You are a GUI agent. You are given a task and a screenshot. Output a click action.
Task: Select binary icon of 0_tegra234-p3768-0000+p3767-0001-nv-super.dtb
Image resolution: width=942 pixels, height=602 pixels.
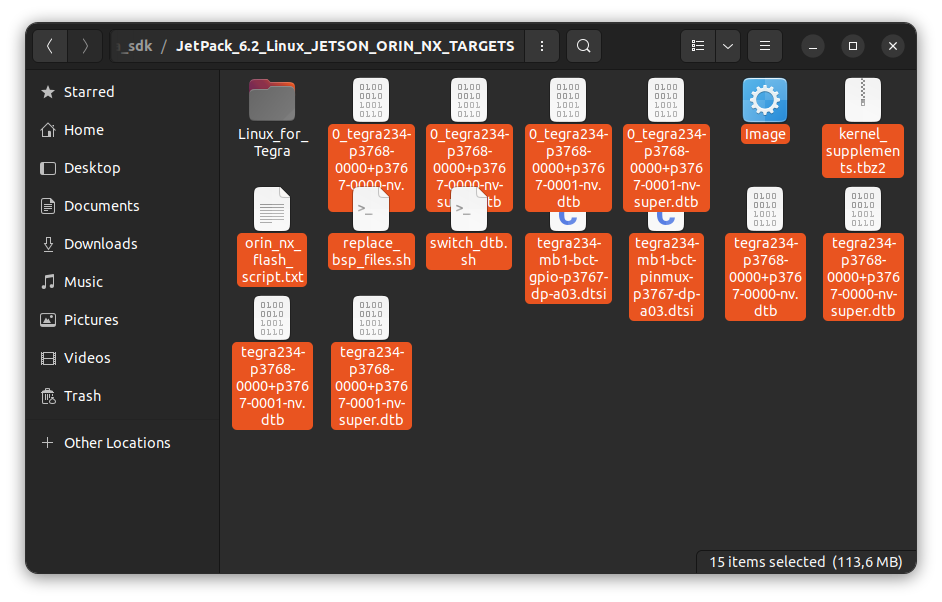pyautogui.click(x=666, y=100)
